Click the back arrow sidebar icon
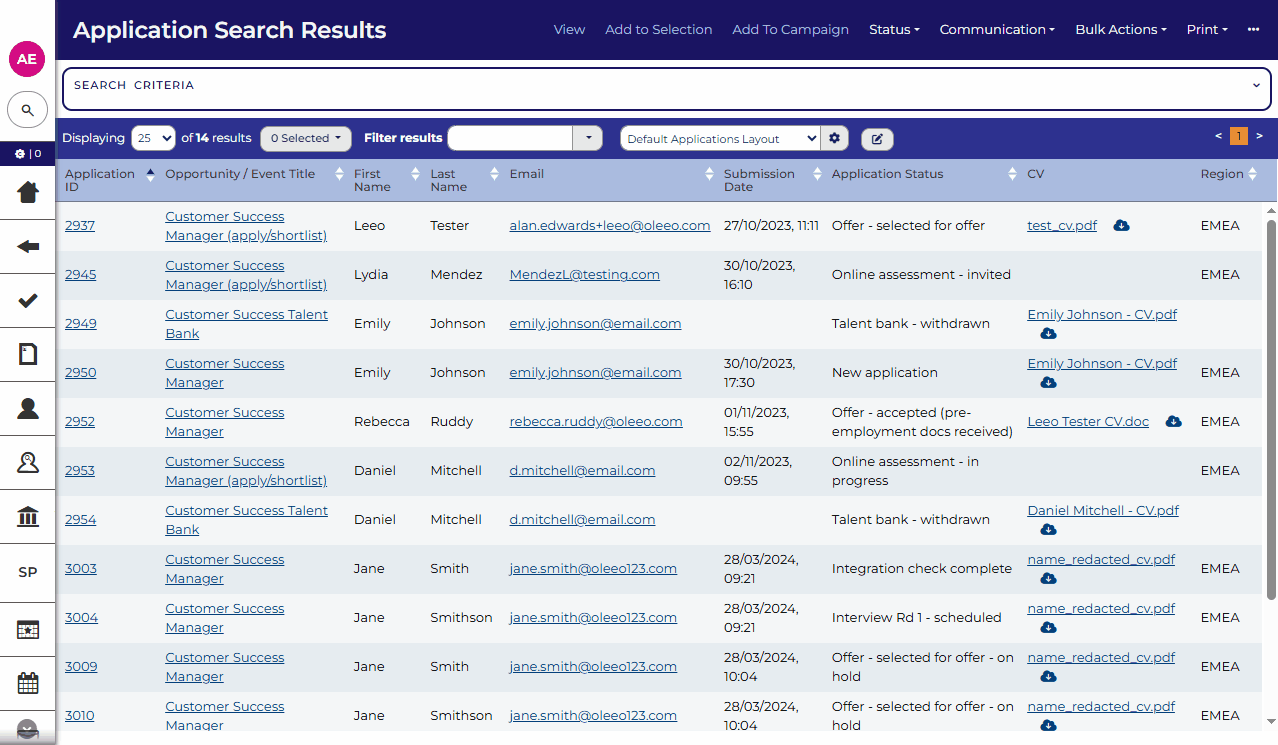 28,246
